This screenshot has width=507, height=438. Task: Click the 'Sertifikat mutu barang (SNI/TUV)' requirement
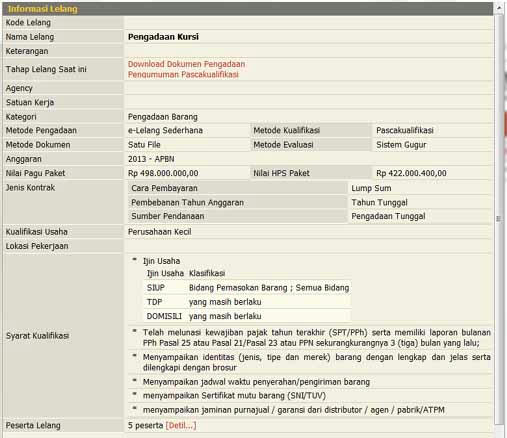(234, 396)
